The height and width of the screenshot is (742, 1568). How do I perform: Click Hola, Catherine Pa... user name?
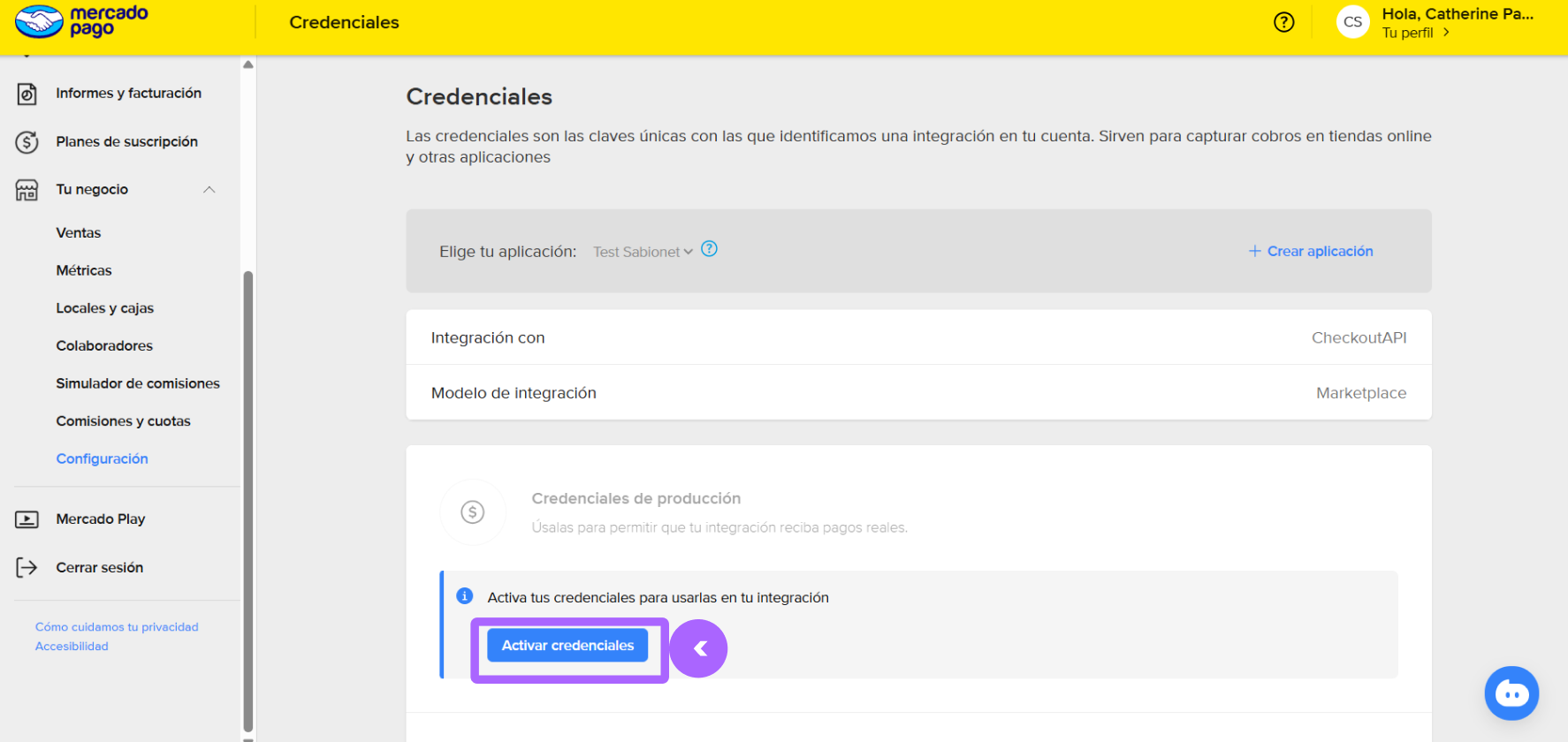click(x=1458, y=13)
